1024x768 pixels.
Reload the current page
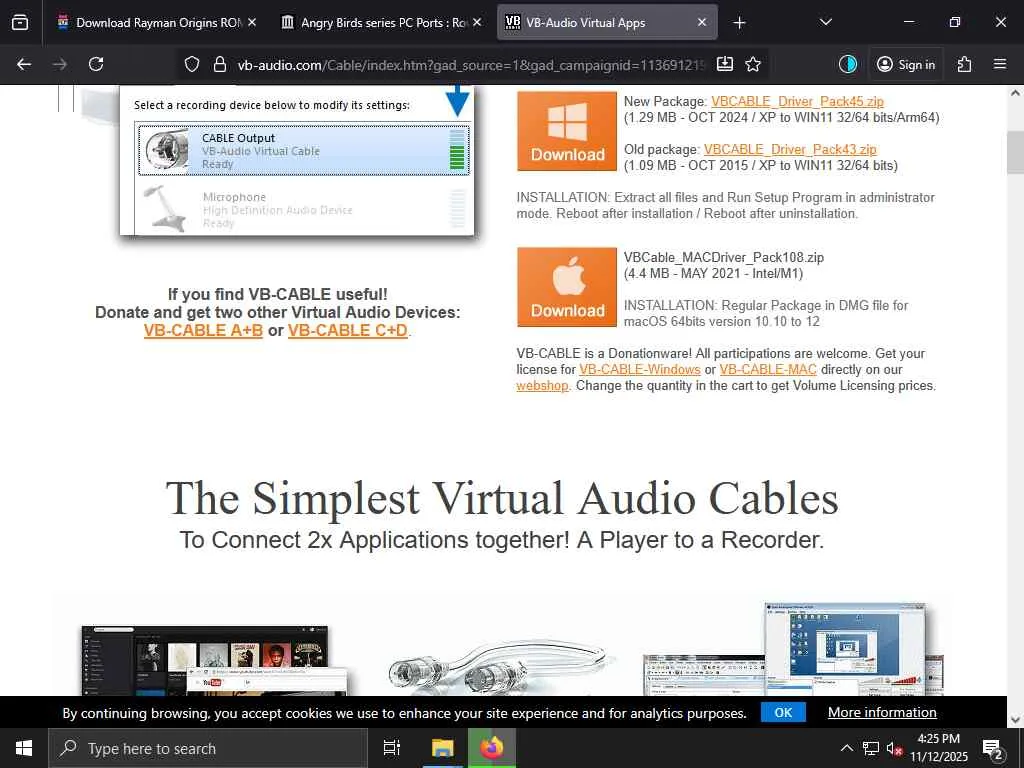pos(96,64)
